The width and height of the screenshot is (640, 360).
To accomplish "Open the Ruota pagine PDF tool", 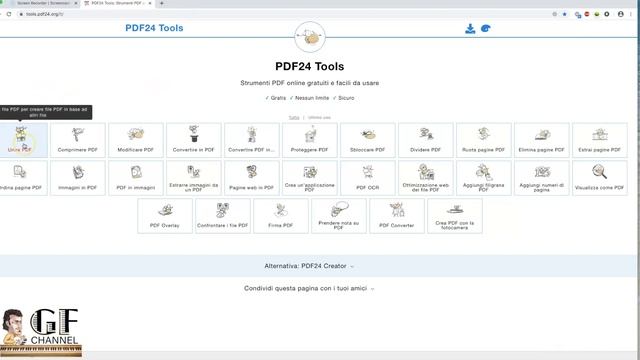I will point(483,140).
